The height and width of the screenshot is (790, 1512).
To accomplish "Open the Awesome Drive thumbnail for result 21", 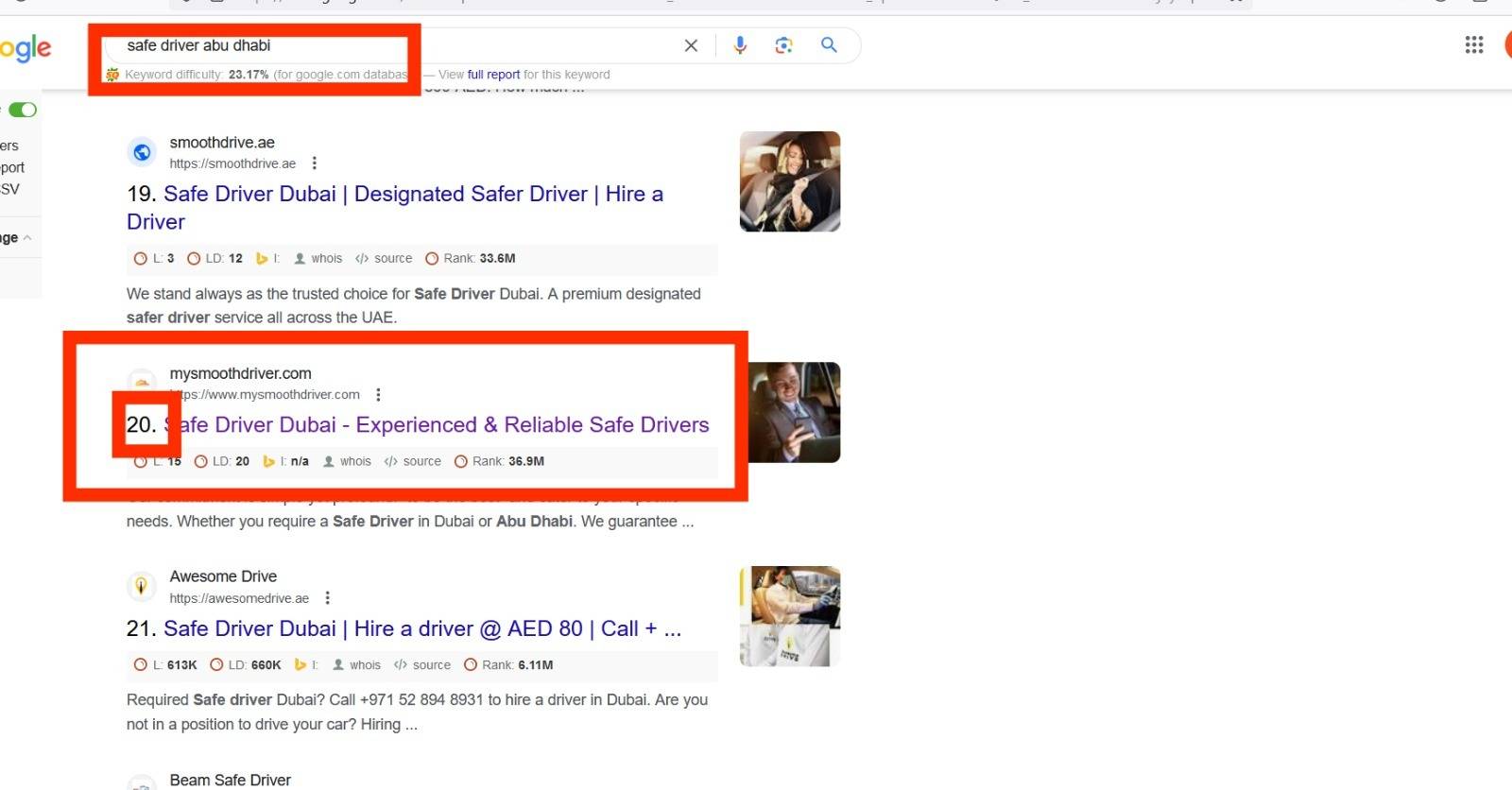I will pyautogui.click(x=790, y=616).
